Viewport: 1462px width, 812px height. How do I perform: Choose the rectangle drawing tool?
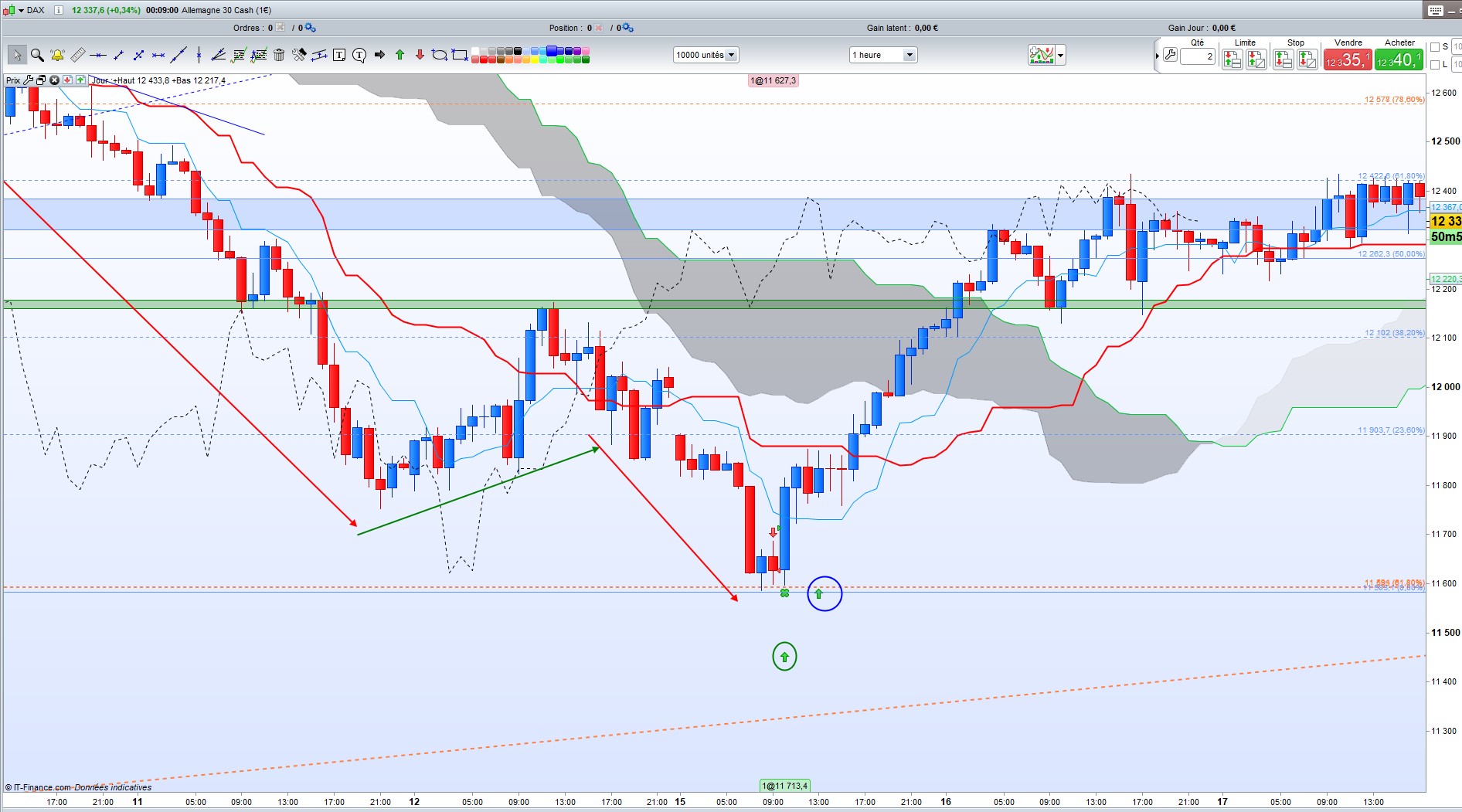pos(460,55)
